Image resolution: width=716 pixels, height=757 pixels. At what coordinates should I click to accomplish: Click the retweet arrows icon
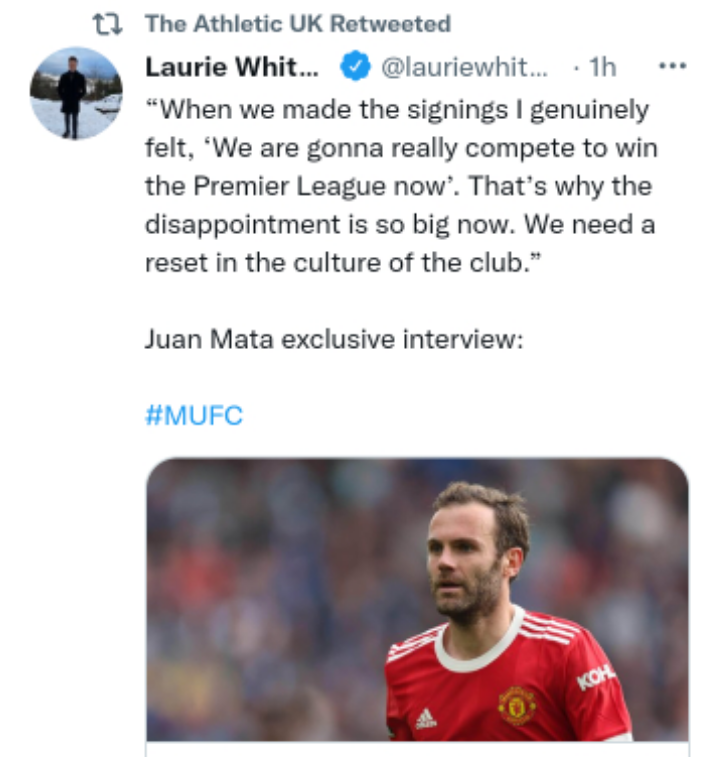tap(107, 25)
